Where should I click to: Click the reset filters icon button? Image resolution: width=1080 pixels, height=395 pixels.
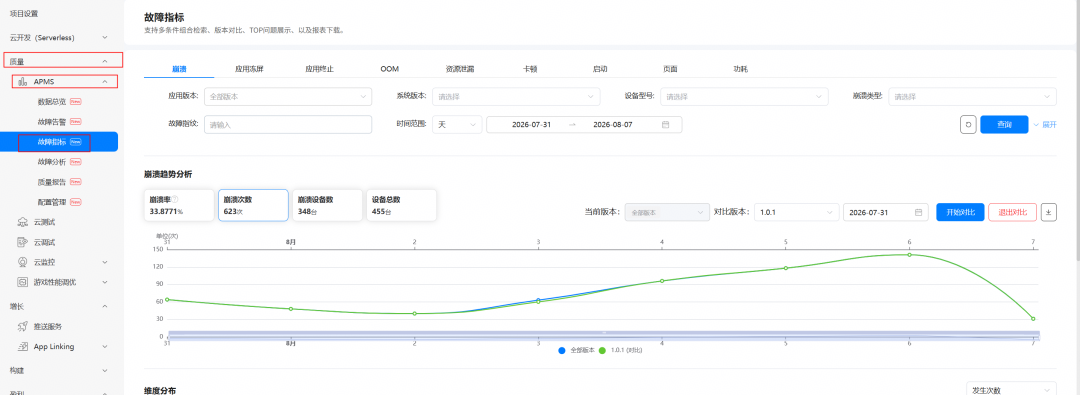pos(968,125)
